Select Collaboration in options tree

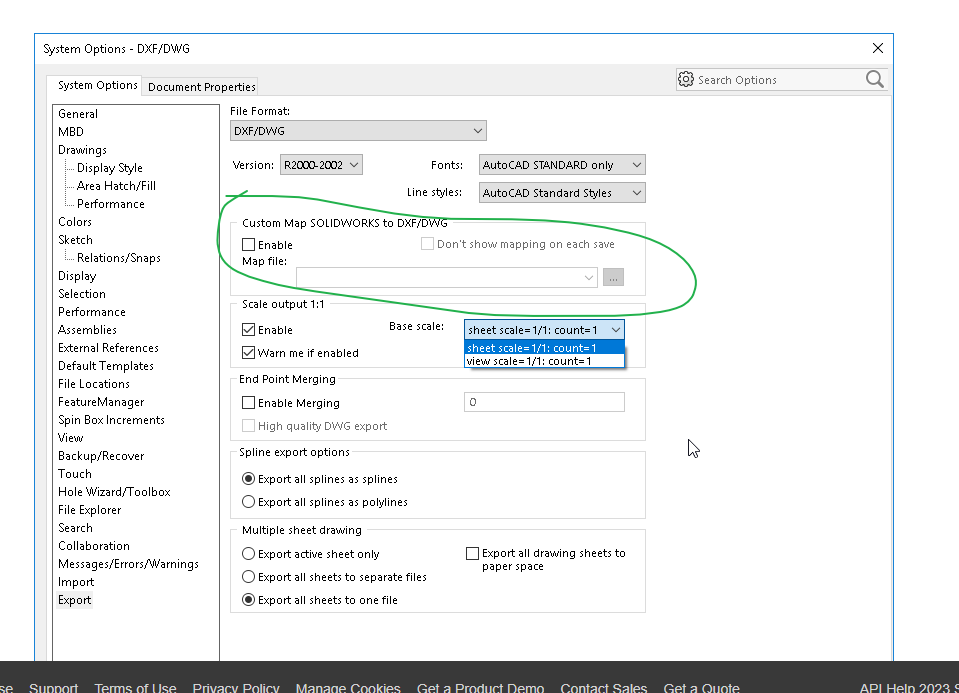click(94, 546)
